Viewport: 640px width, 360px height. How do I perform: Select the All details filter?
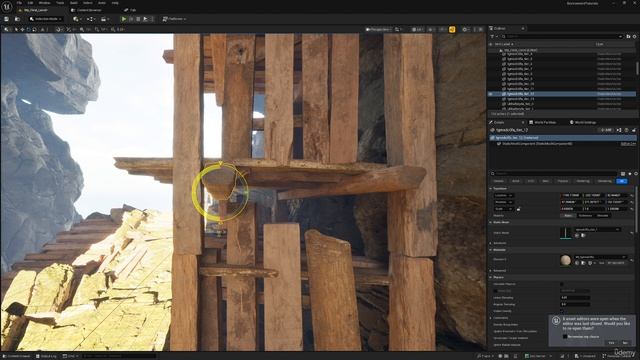pyautogui.click(x=622, y=181)
